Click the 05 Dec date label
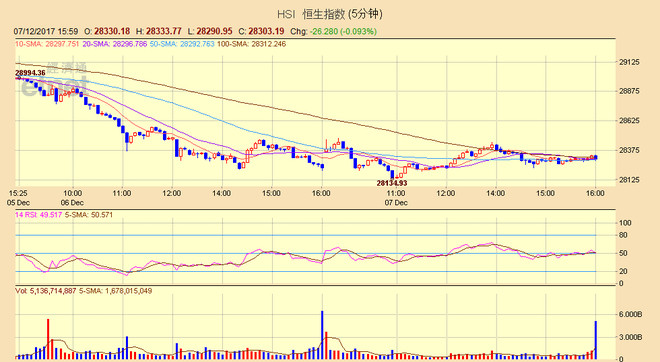This screenshot has height=362, width=660. [18, 202]
